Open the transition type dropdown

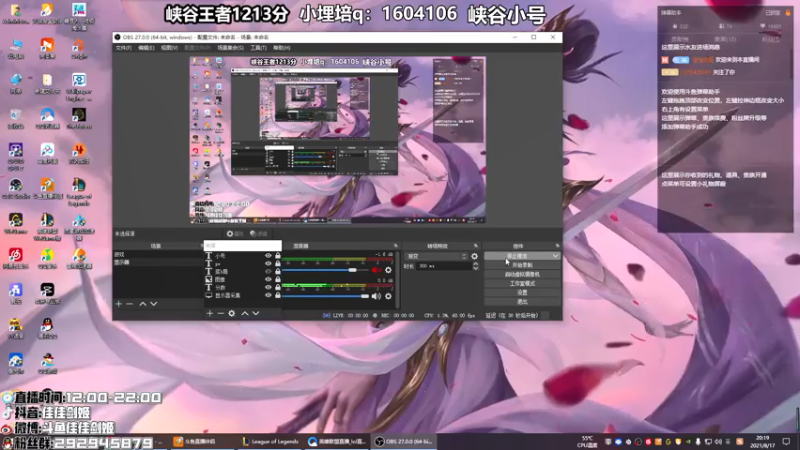click(x=436, y=256)
